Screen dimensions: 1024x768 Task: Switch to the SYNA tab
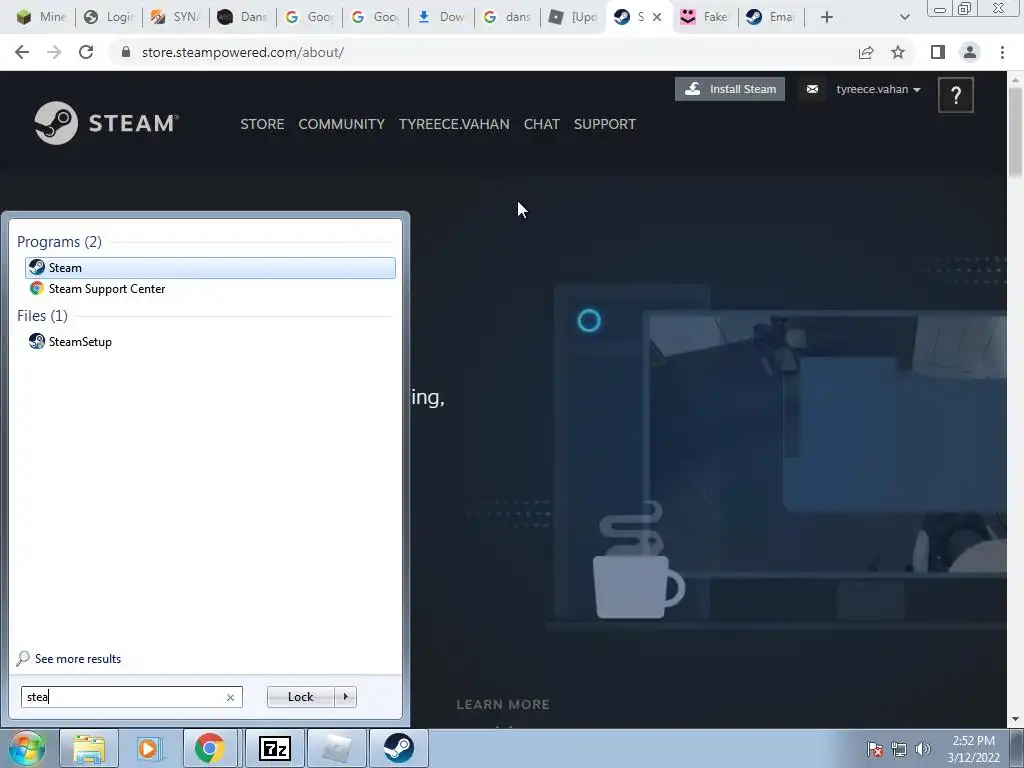point(175,17)
